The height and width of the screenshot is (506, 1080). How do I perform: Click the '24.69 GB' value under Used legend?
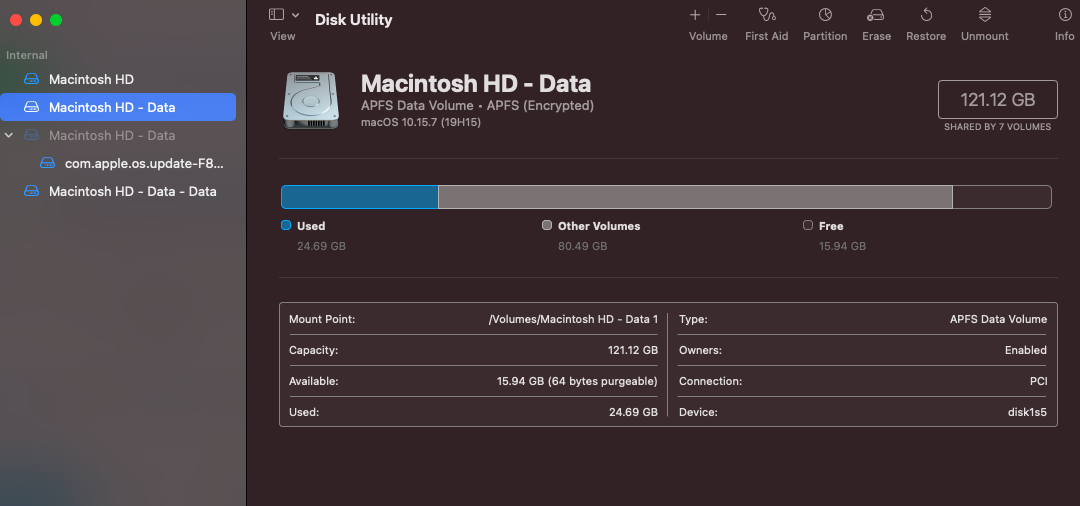[322, 246]
